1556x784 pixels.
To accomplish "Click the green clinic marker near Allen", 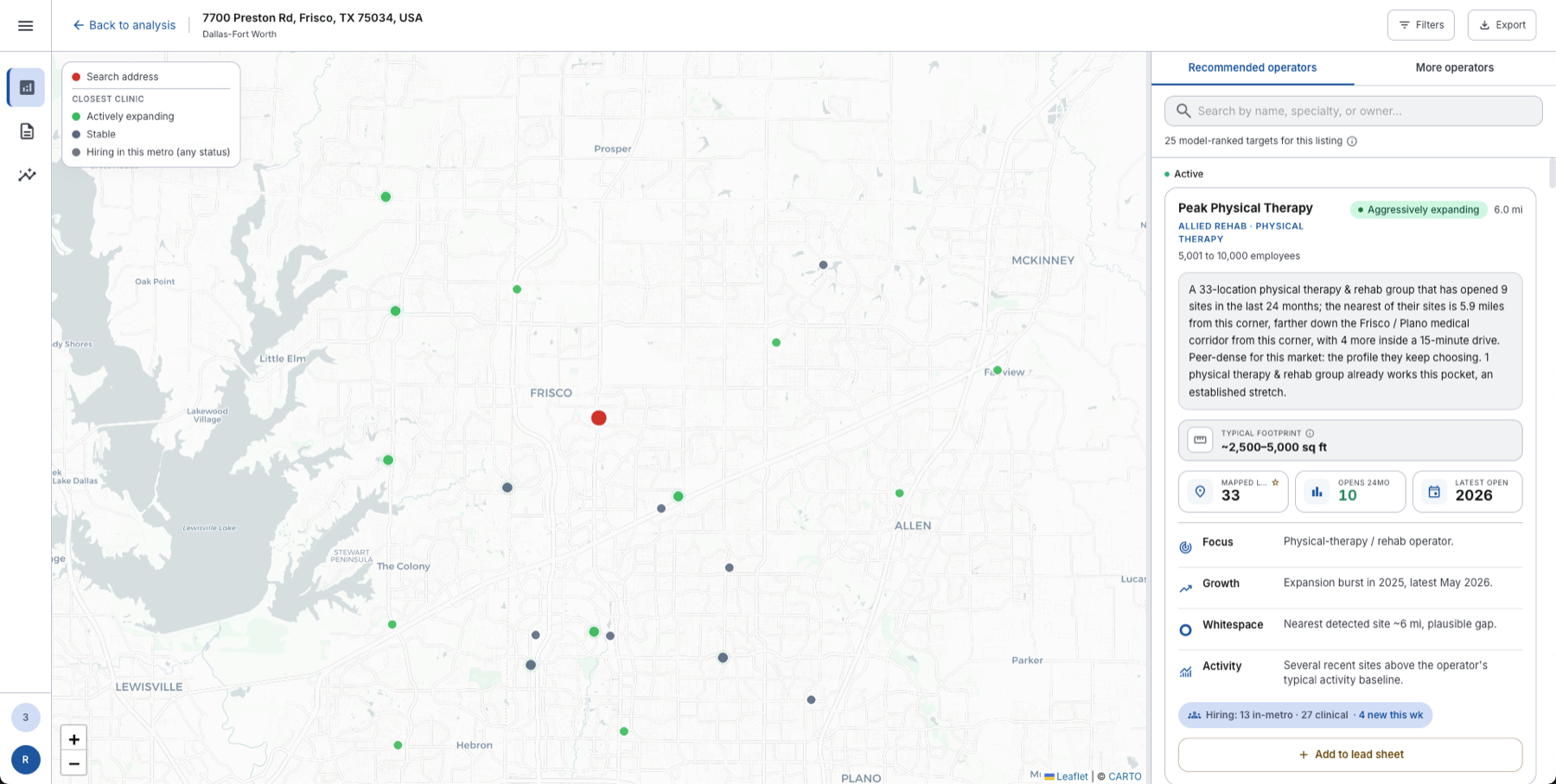I will click(x=900, y=494).
